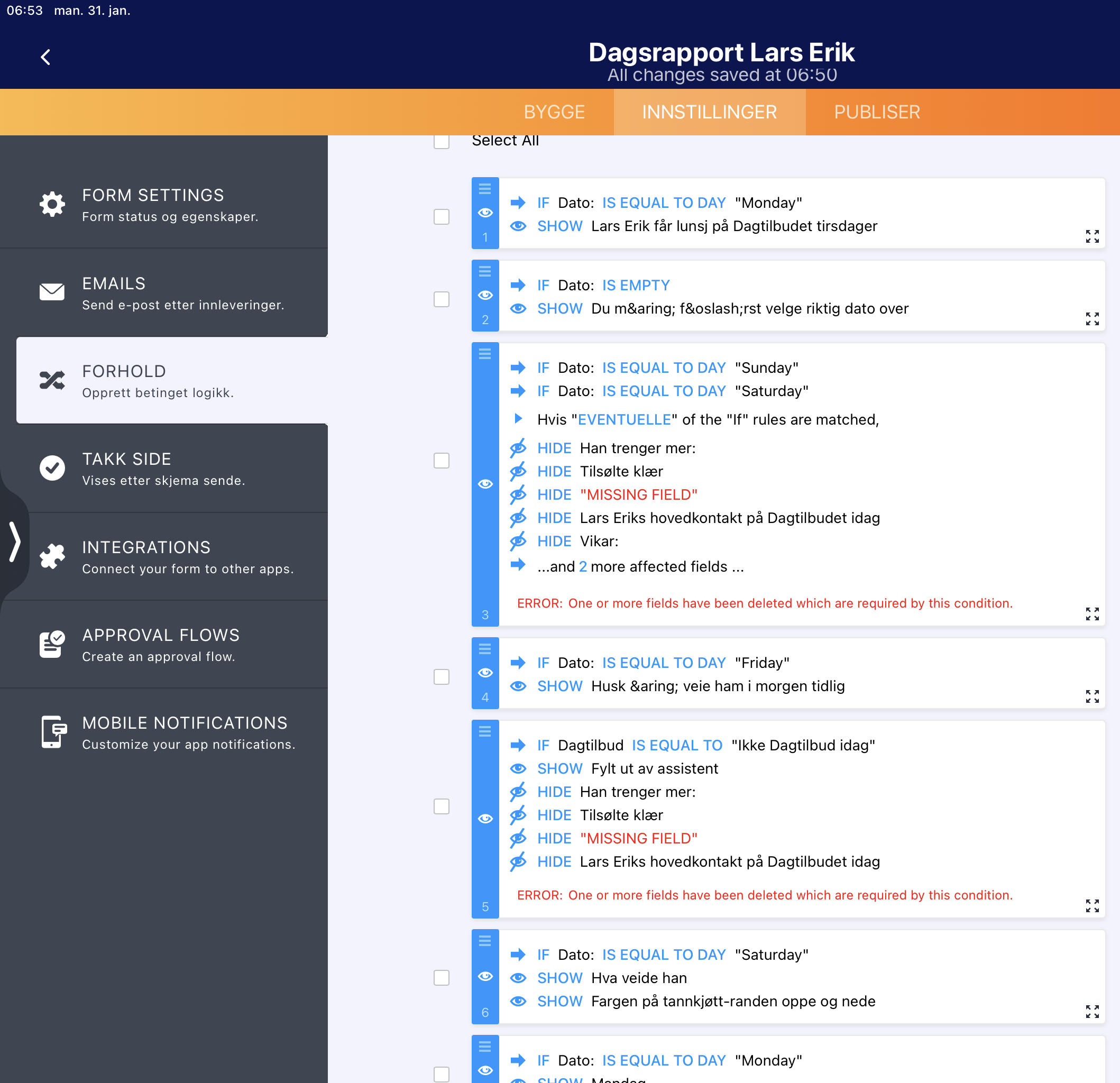Open Mobile Notifications section
Screen dimensions: 1120x1083
tap(52, 732)
